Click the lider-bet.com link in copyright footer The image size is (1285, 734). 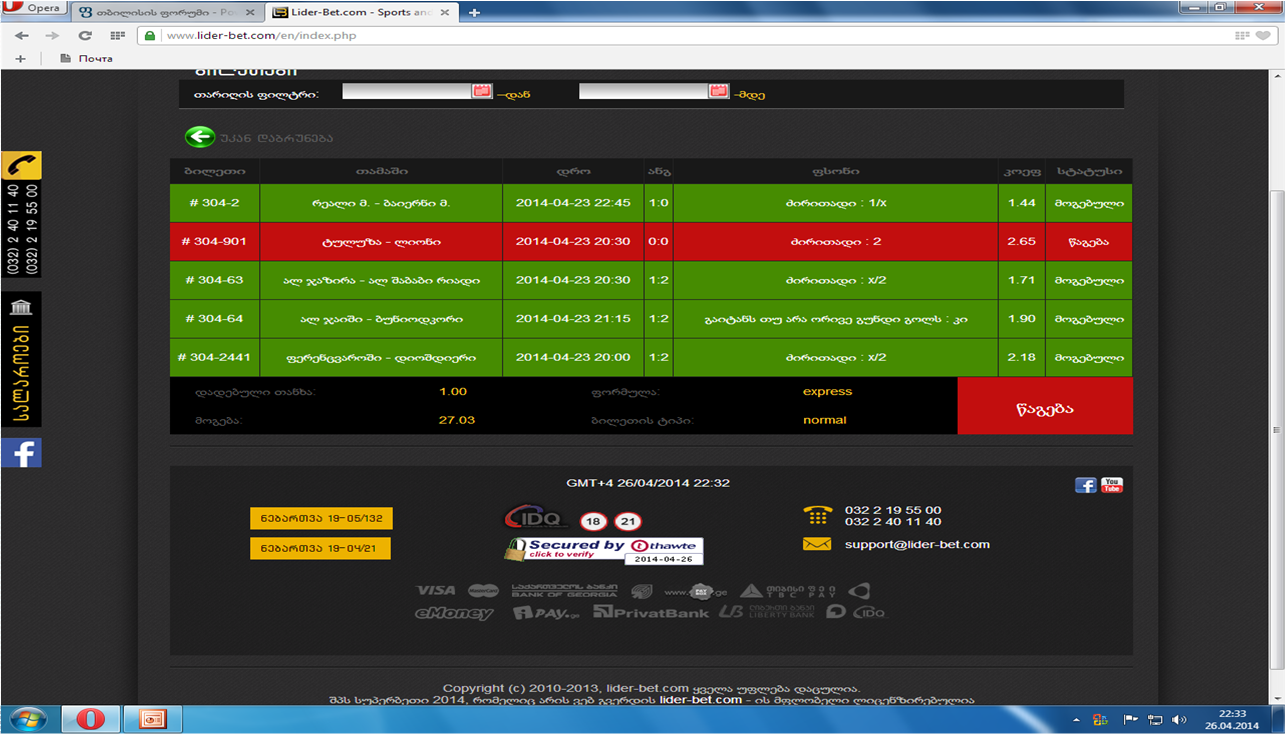[701, 700]
